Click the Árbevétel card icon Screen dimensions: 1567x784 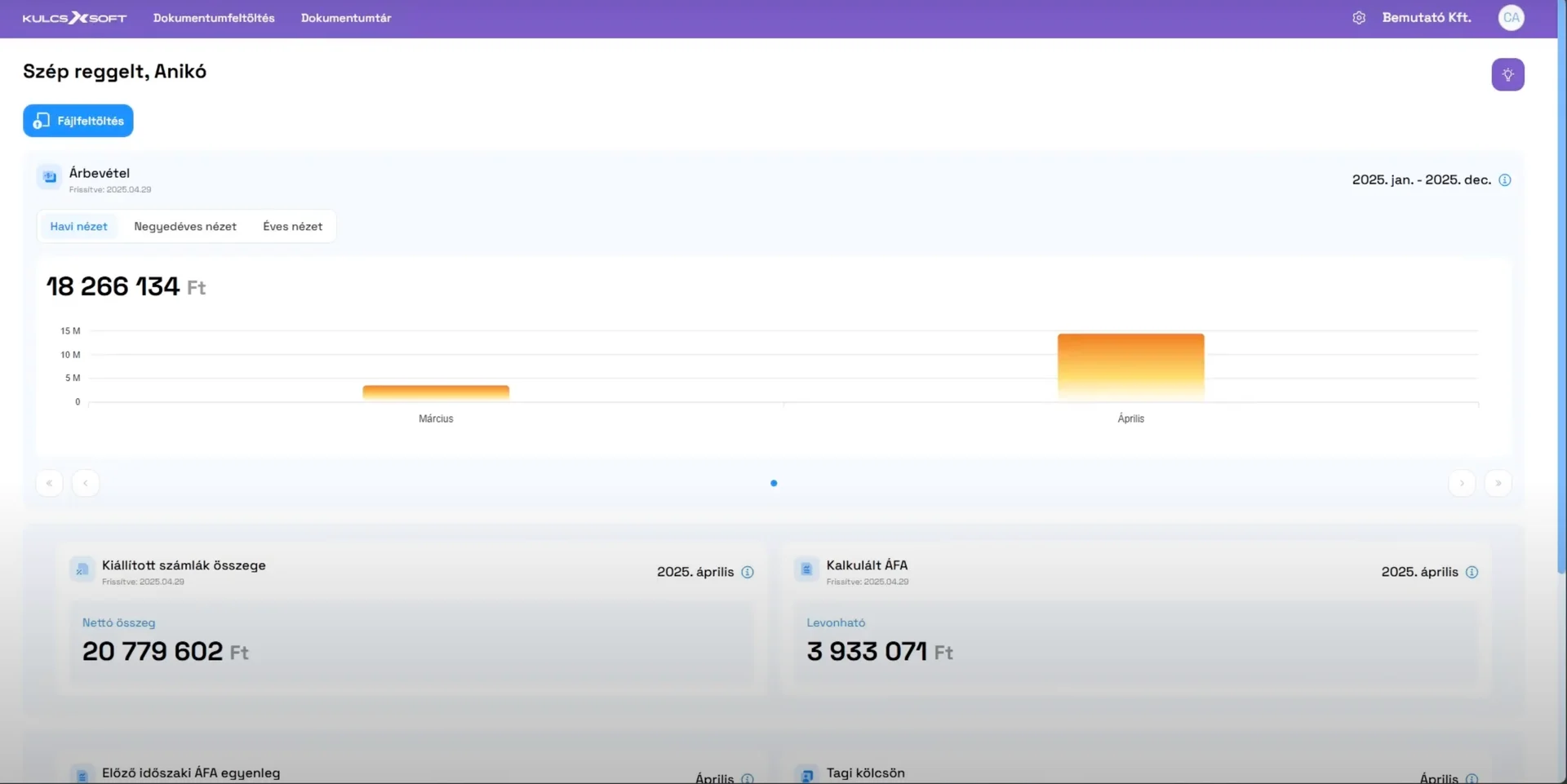(50, 177)
